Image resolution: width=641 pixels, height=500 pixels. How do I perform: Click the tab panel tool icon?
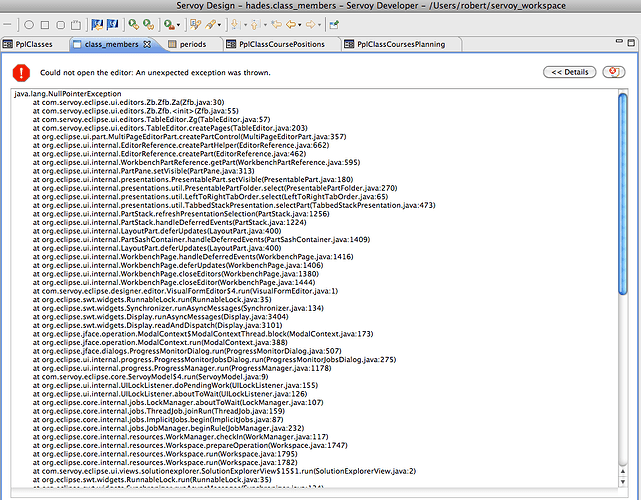pyautogui.click(x=76, y=25)
